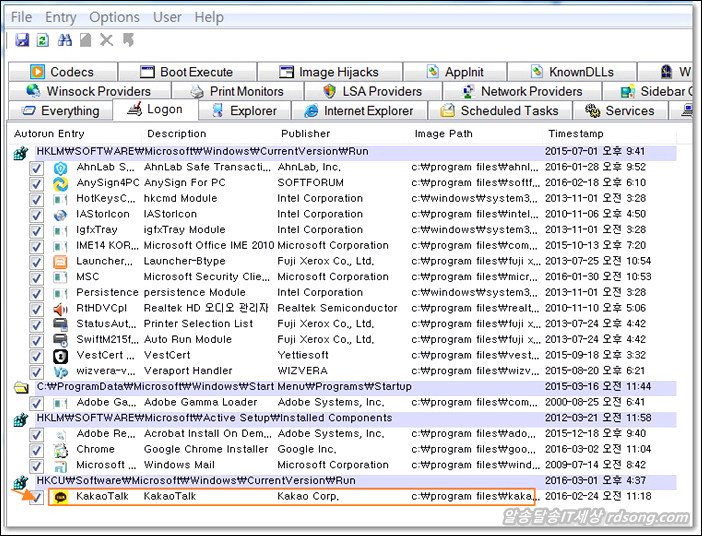
Task: Uncheck the KakaoTalk autorun checkbox
Action: click(x=37, y=496)
